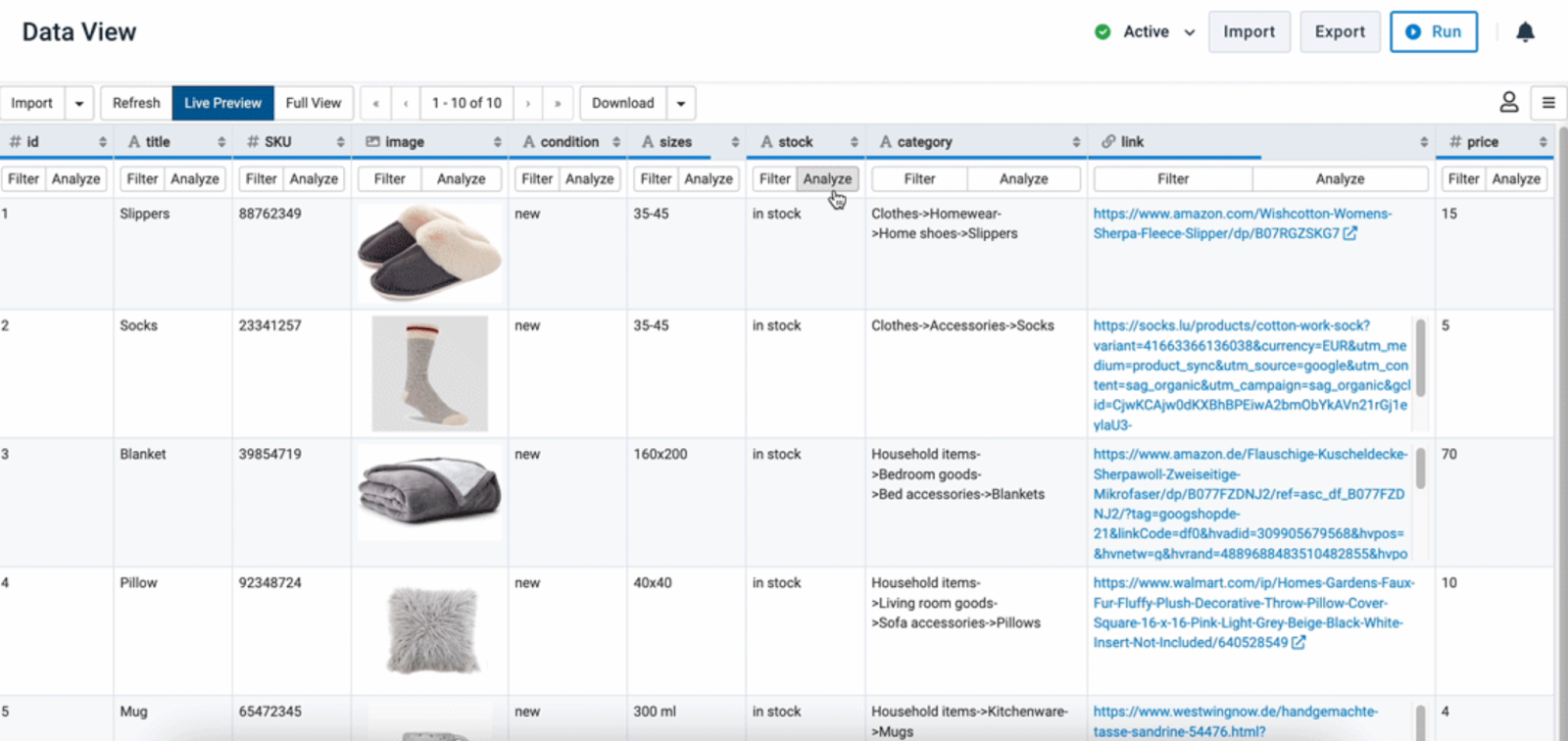Image resolution: width=1568 pixels, height=741 pixels.
Task: Expand the Active status dropdown
Action: [x=1190, y=32]
